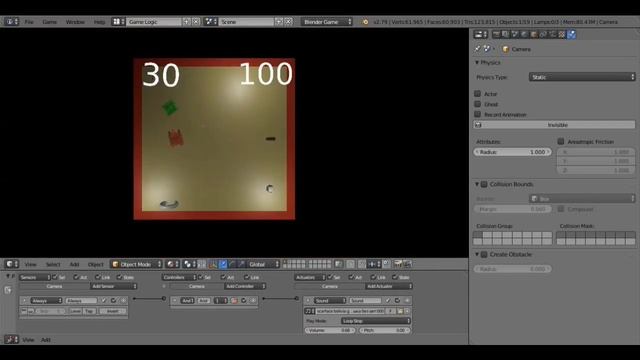
Task: Add a new screen layout with plus
Action: (x=187, y=22)
